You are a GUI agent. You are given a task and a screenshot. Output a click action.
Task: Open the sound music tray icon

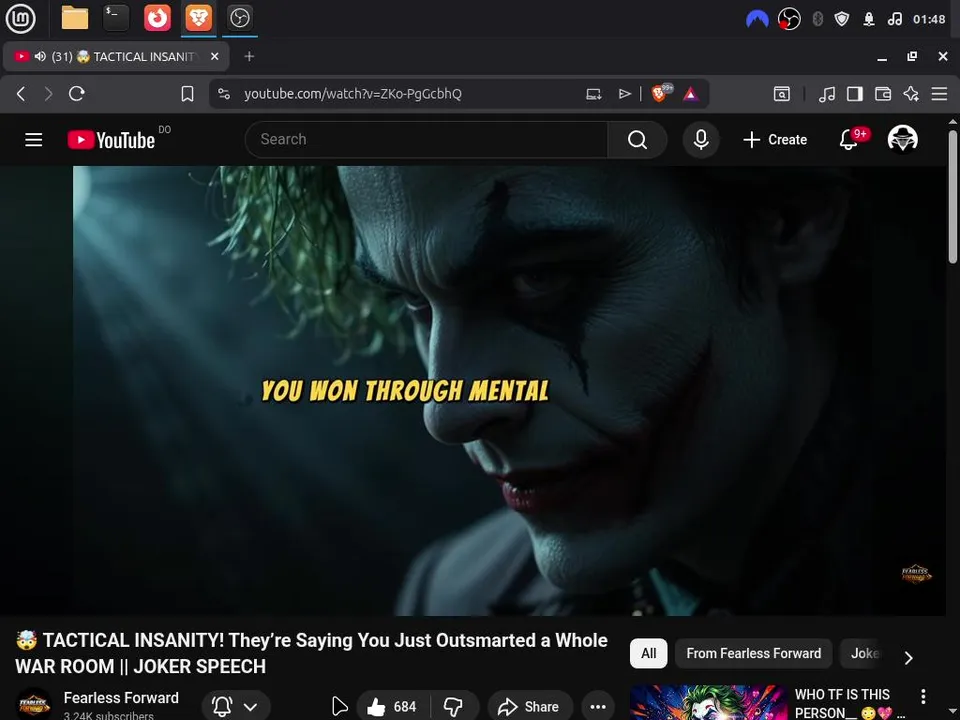click(894, 20)
